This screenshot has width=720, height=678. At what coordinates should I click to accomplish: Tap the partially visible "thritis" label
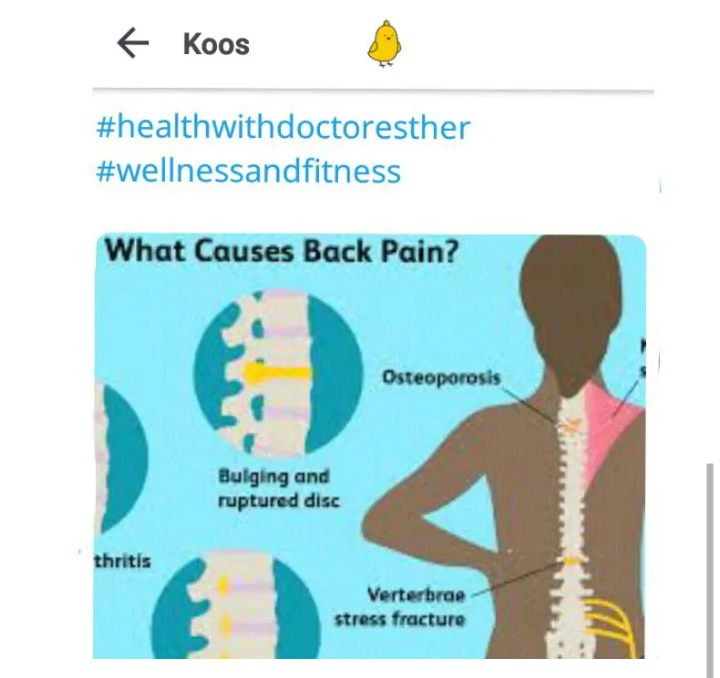(122, 561)
